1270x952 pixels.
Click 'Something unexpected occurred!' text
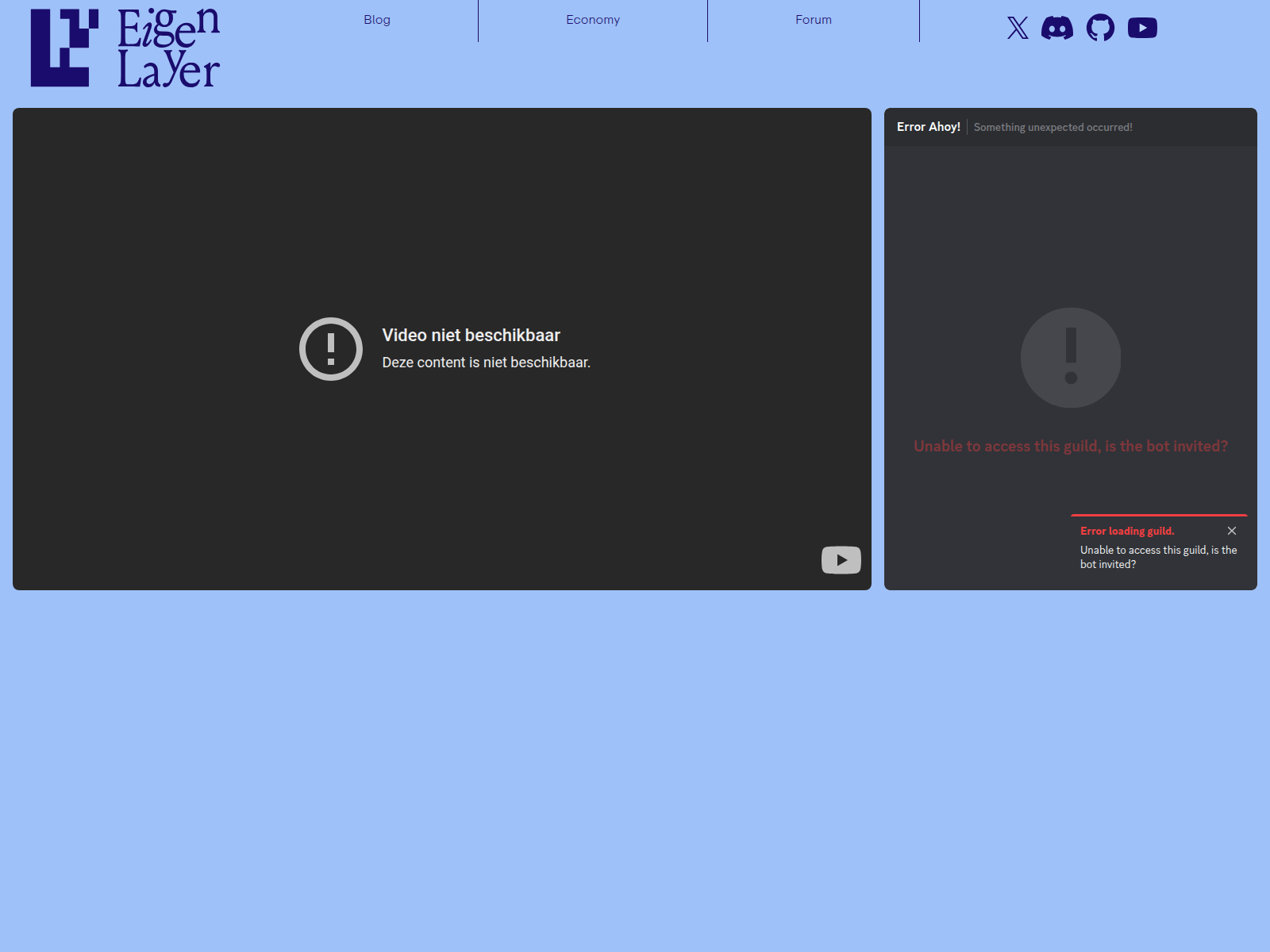[1053, 127]
